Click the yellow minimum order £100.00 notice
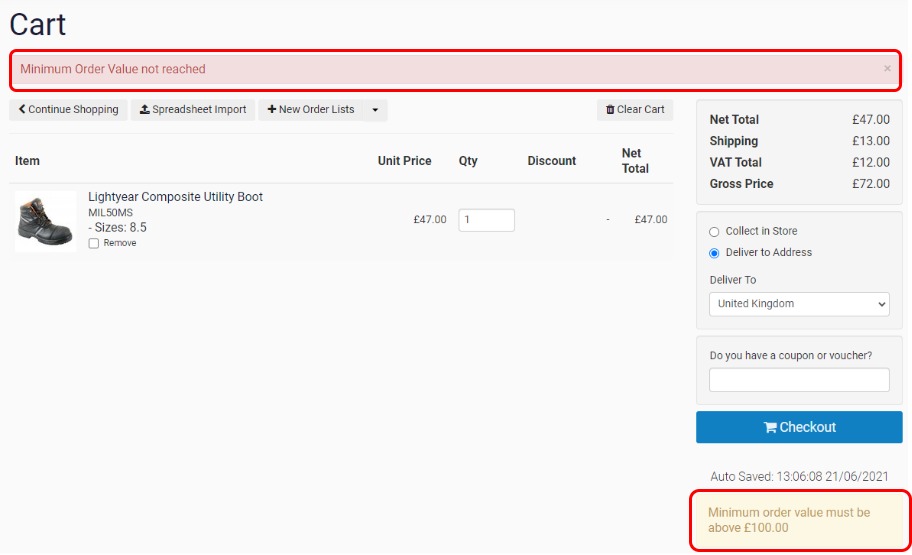 point(799,520)
